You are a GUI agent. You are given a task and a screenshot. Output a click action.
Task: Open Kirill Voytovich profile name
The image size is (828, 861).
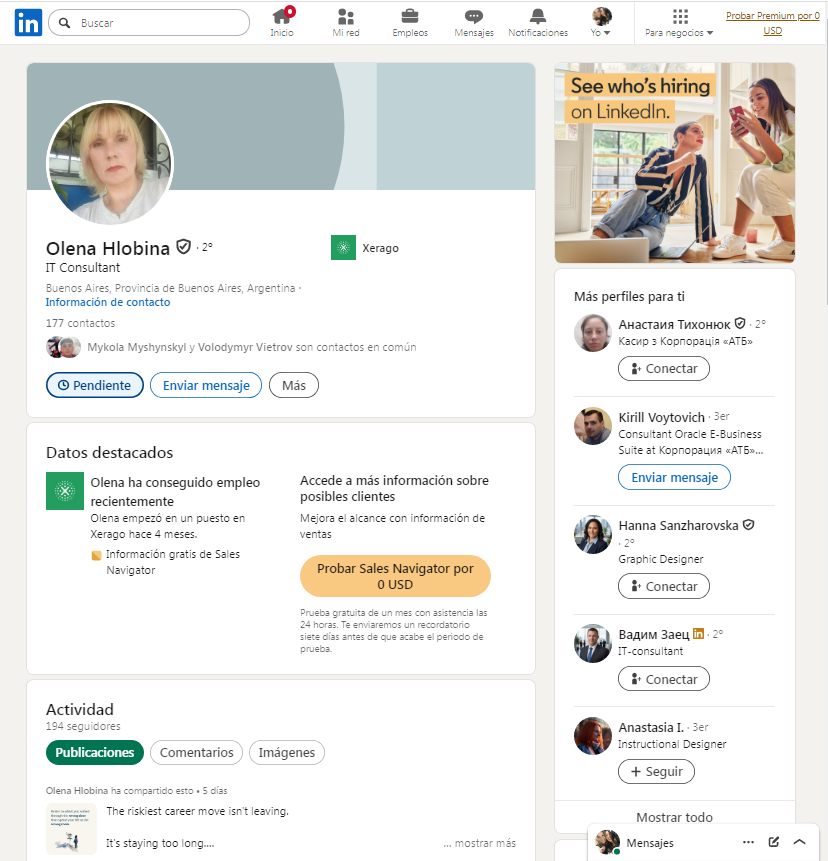pos(662,417)
